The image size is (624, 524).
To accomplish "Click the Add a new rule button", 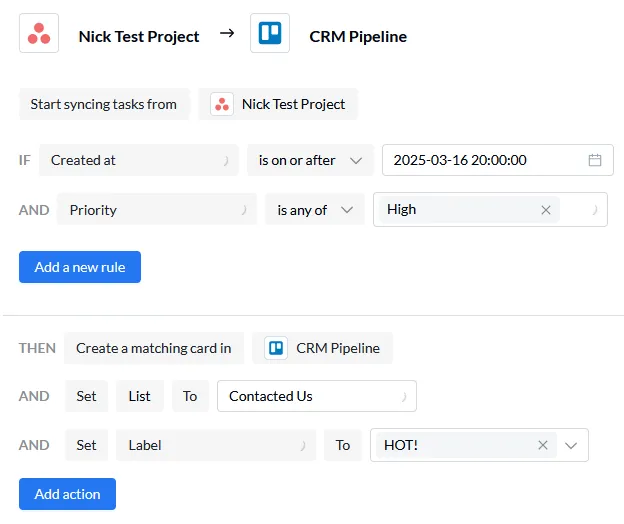I will [80, 267].
